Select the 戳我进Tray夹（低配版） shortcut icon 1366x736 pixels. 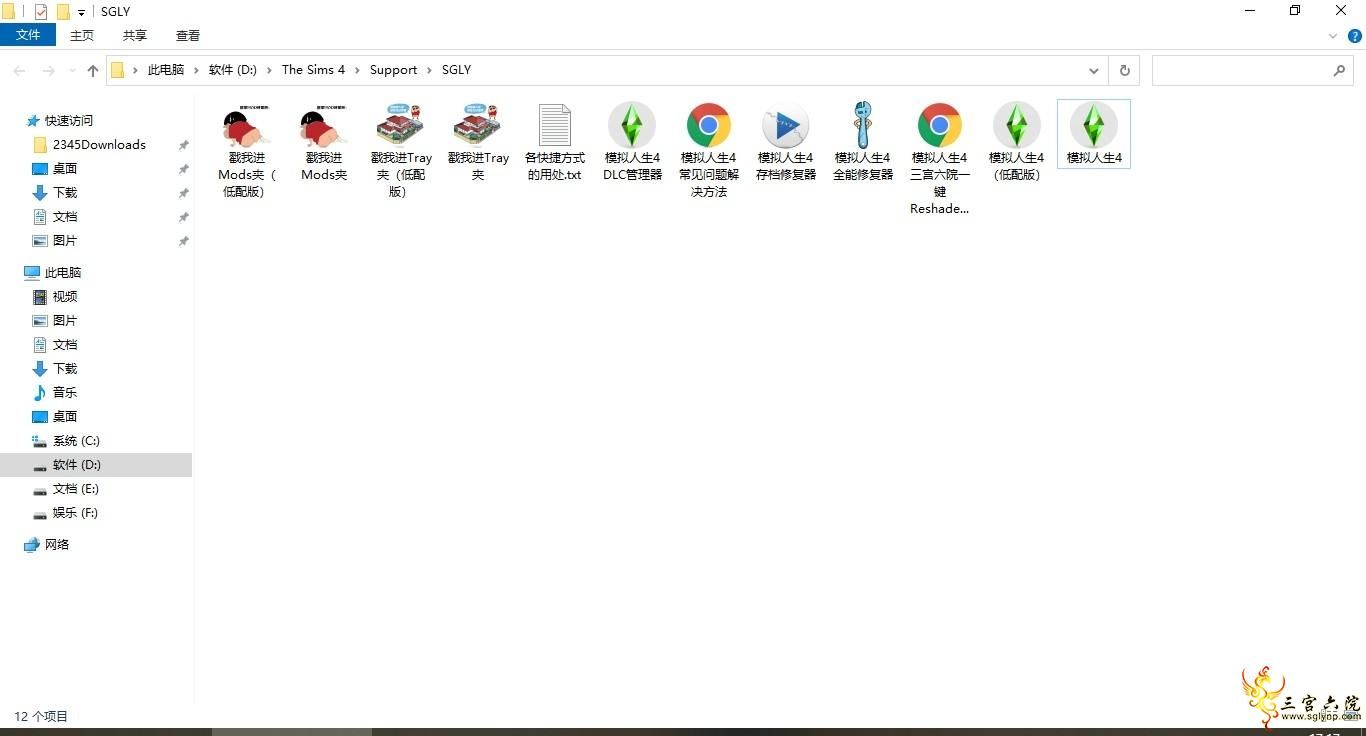pyautogui.click(x=401, y=126)
